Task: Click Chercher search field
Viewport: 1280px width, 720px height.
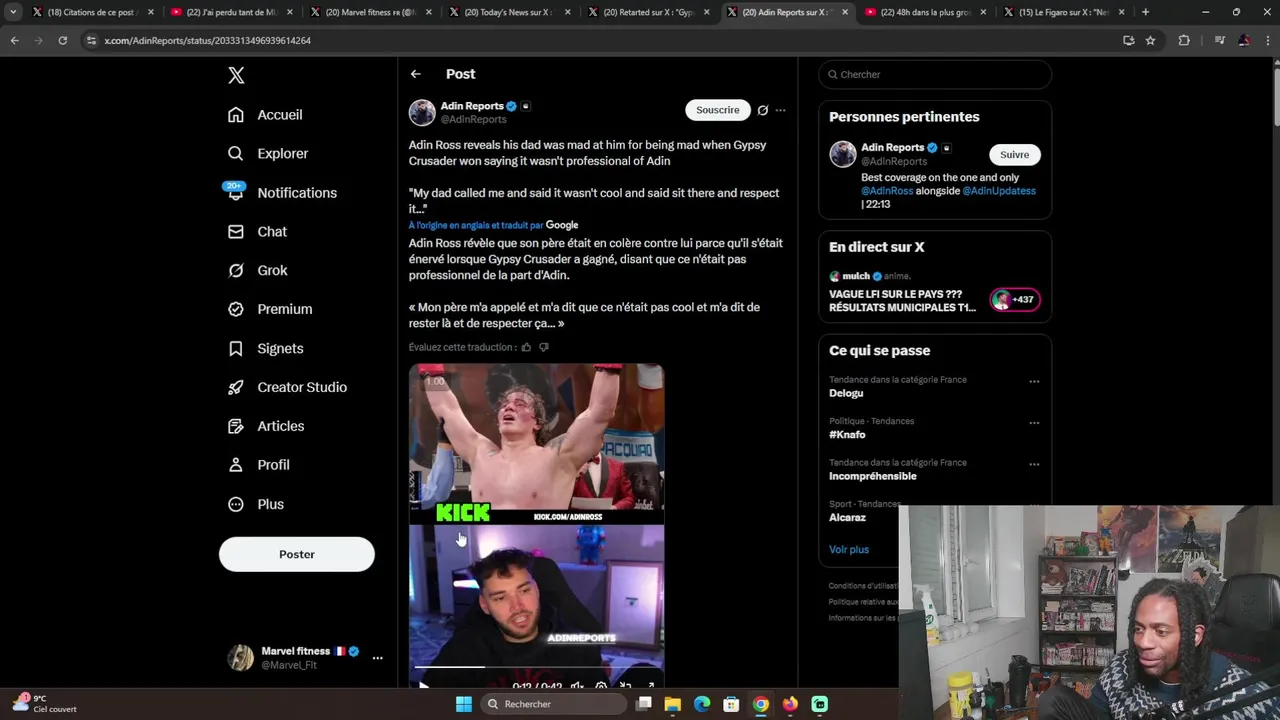Action: [935, 74]
